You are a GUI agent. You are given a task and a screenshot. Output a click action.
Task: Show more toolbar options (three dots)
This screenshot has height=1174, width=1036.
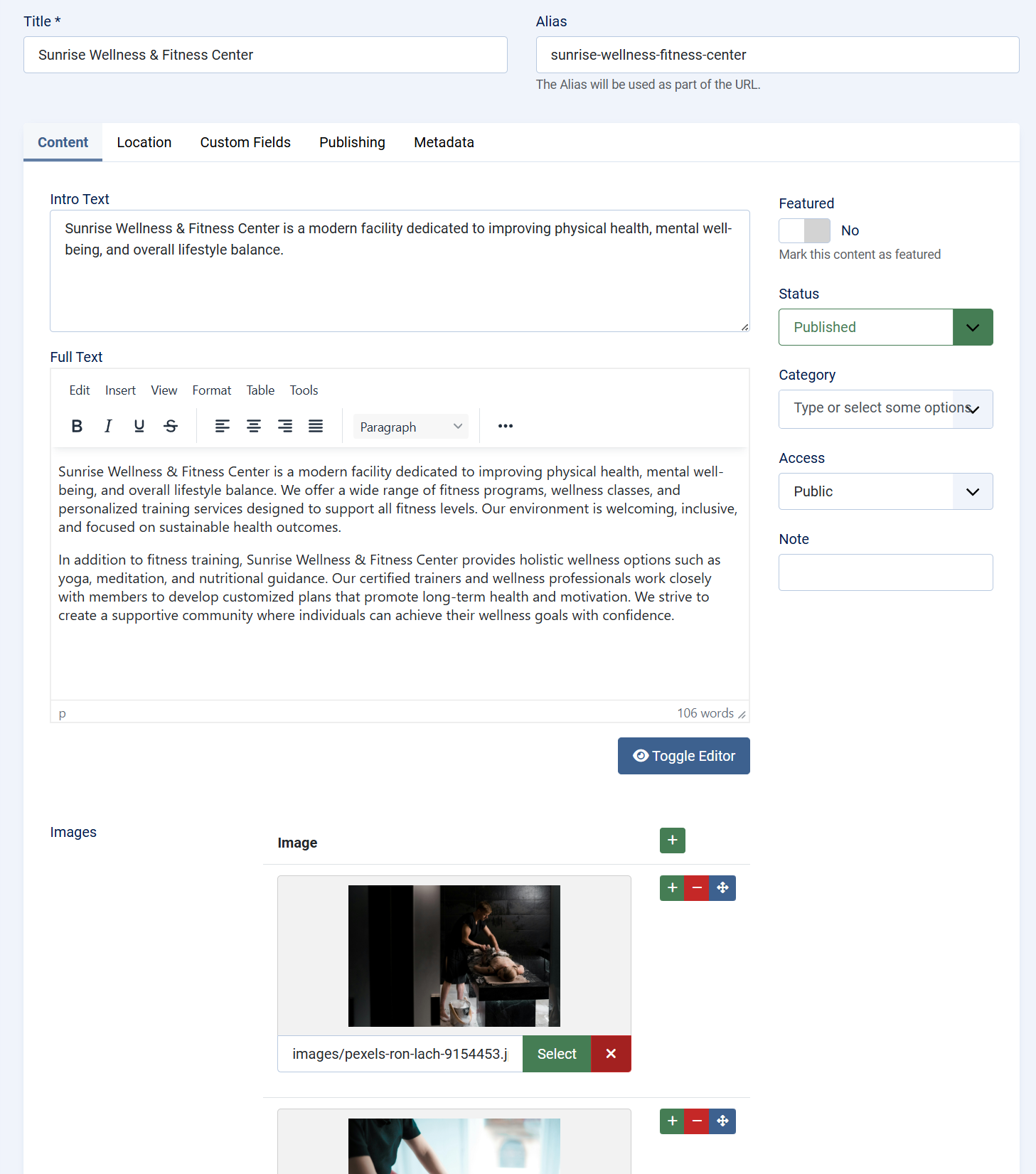click(506, 426)
